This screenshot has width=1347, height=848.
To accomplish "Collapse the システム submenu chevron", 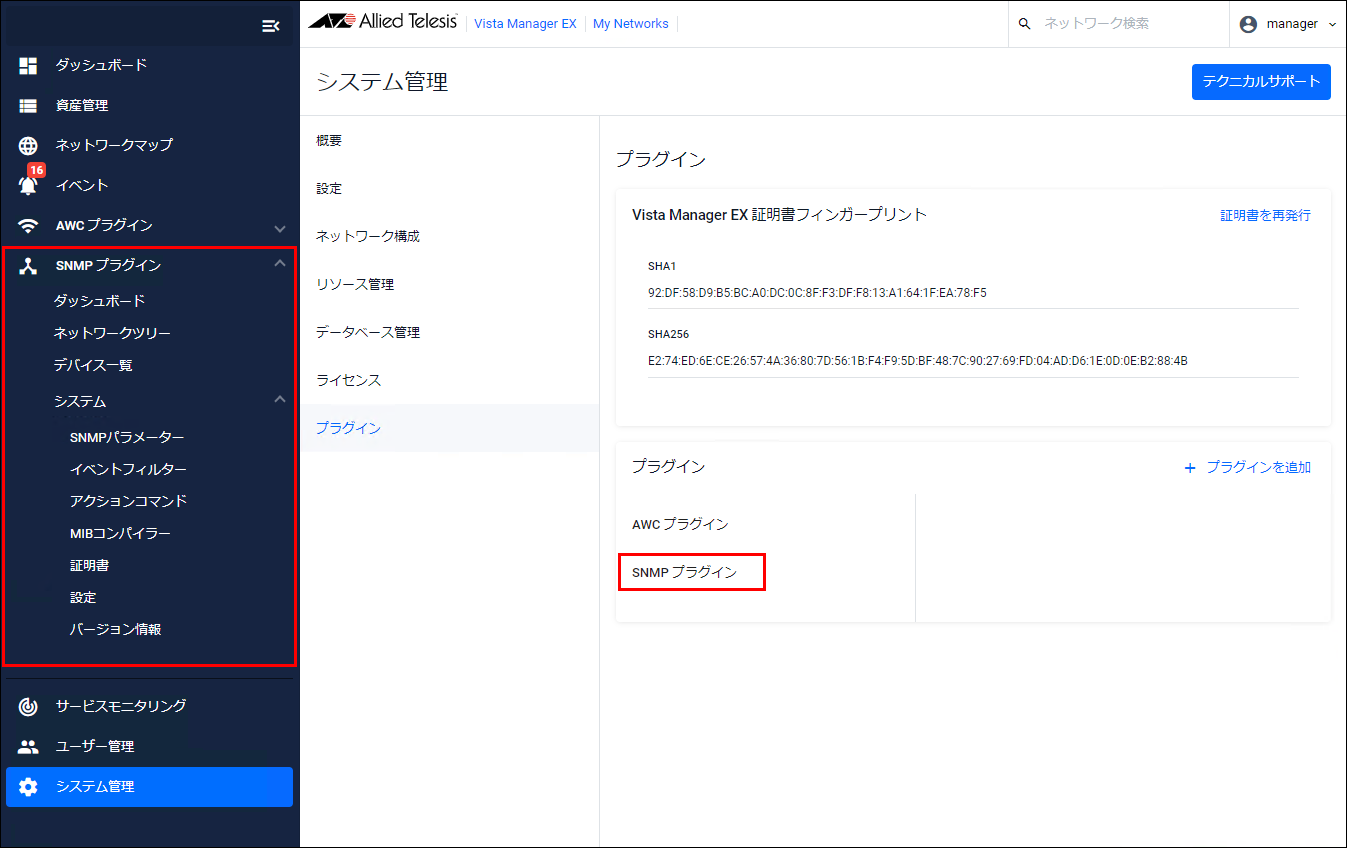I will [280, 399].
